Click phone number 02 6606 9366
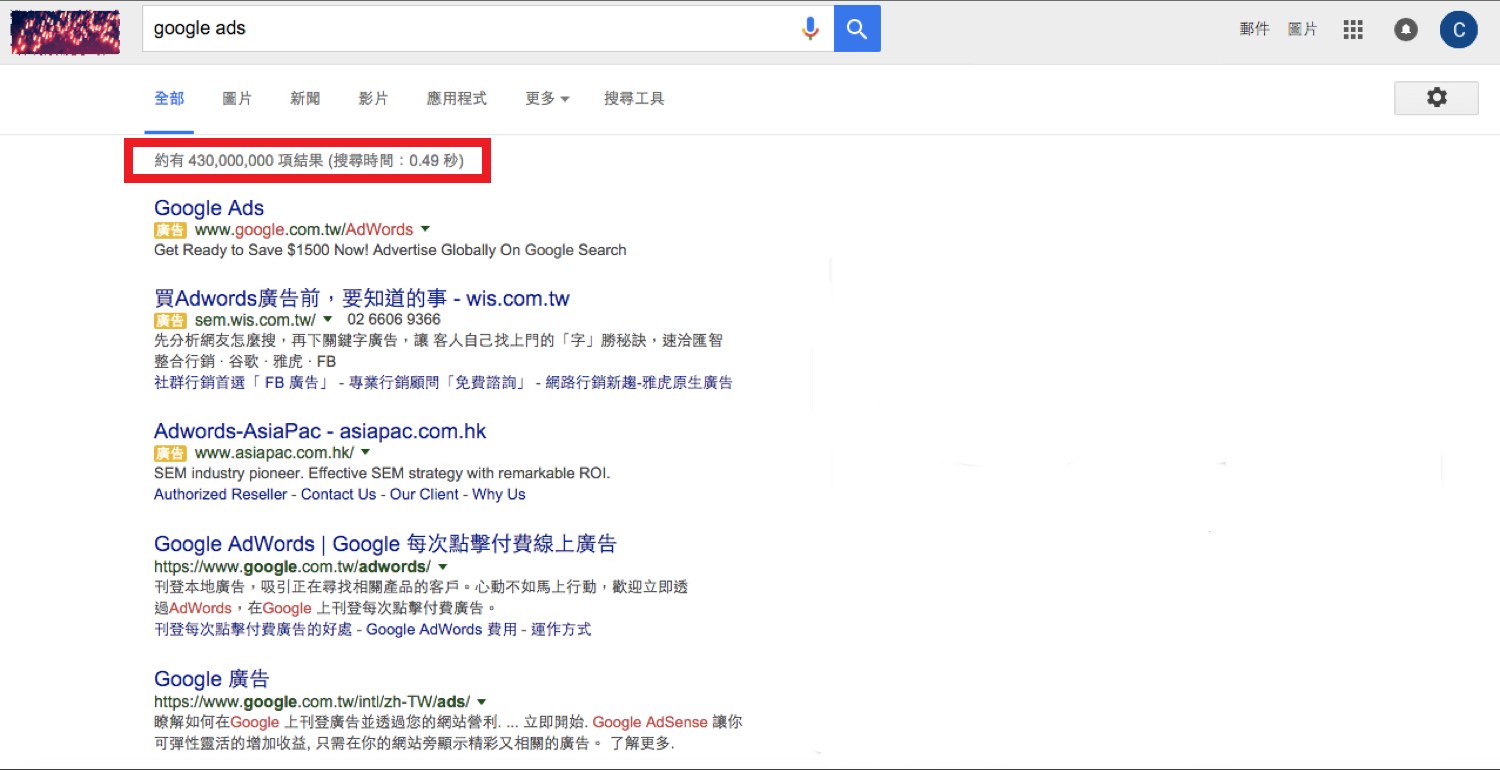This screenshot has height=770, width=1500. [394, 320]
